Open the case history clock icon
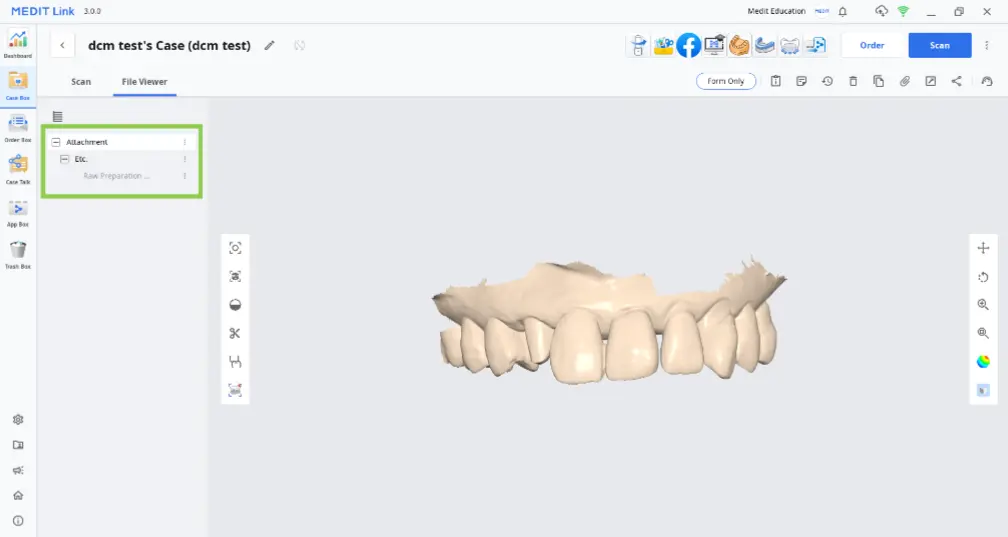The height and width of the screenshot is (537, 1008). (827, 81)
